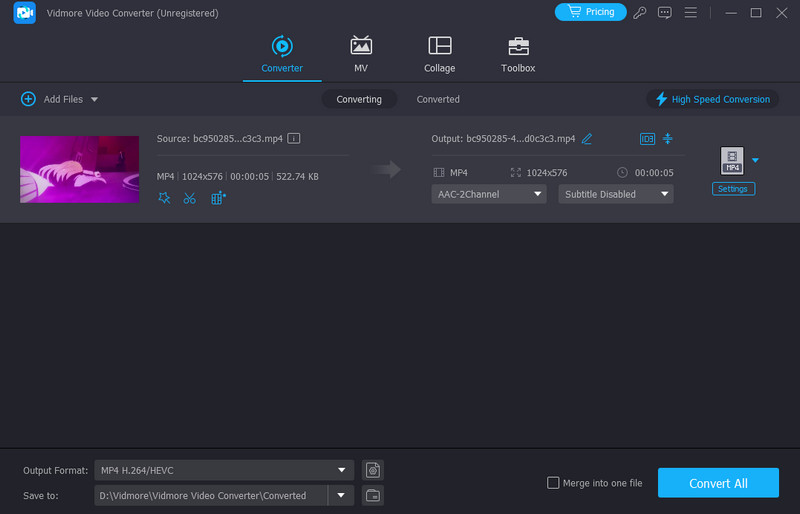Open the feedback chat icon
This screenshot has height=514, width=800.
coord(664,13)
